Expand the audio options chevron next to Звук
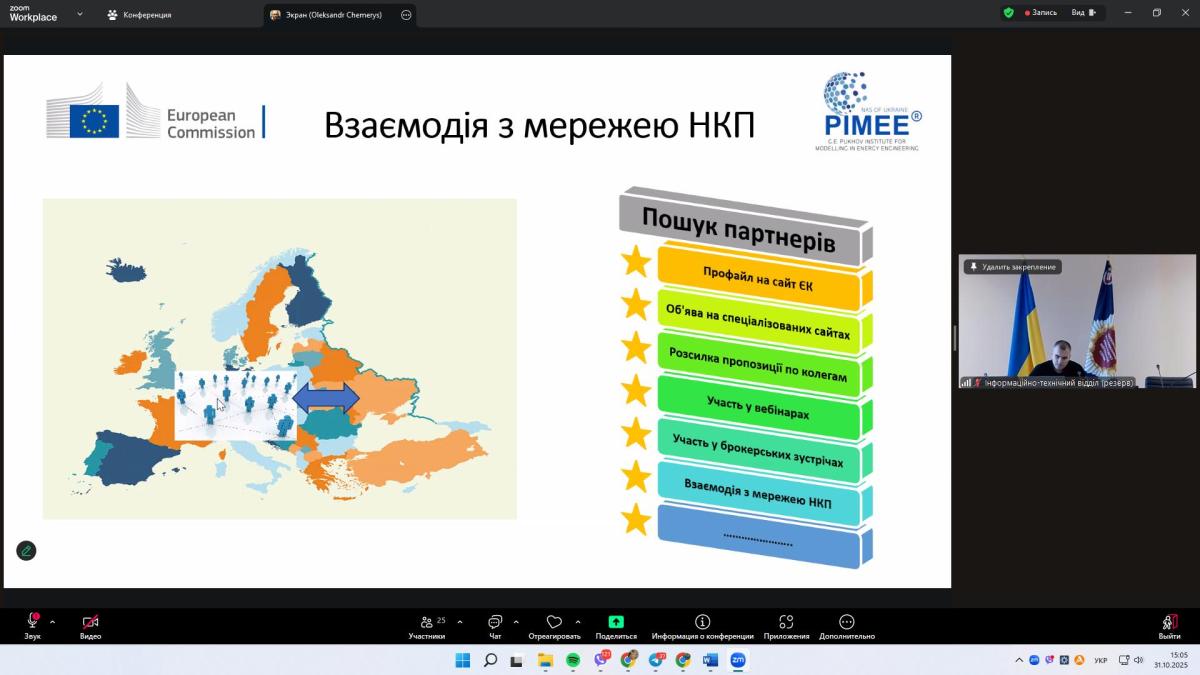Viewport: 1200px width, 675px height. [52, 621]
